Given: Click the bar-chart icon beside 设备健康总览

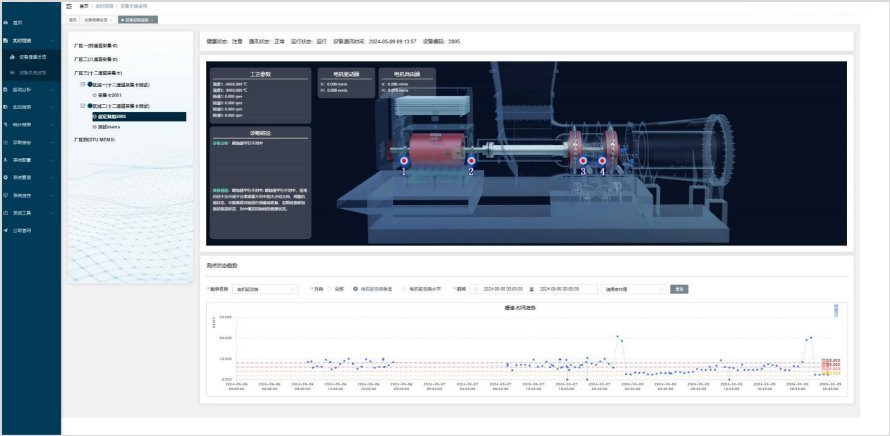Looking at the screenshot, I should 13,57.
